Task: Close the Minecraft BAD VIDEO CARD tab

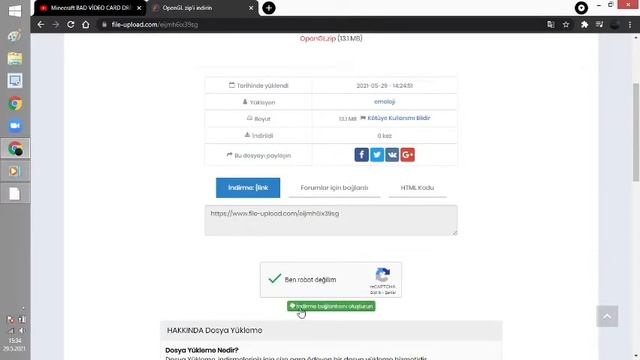Action: click(139, 8)
